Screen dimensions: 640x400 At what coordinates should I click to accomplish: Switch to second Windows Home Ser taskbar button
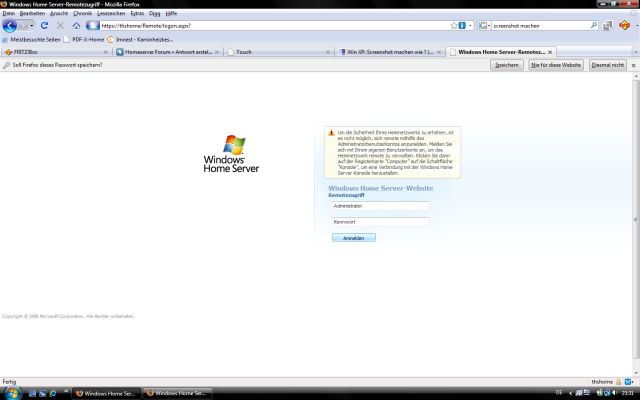point(178,393)
